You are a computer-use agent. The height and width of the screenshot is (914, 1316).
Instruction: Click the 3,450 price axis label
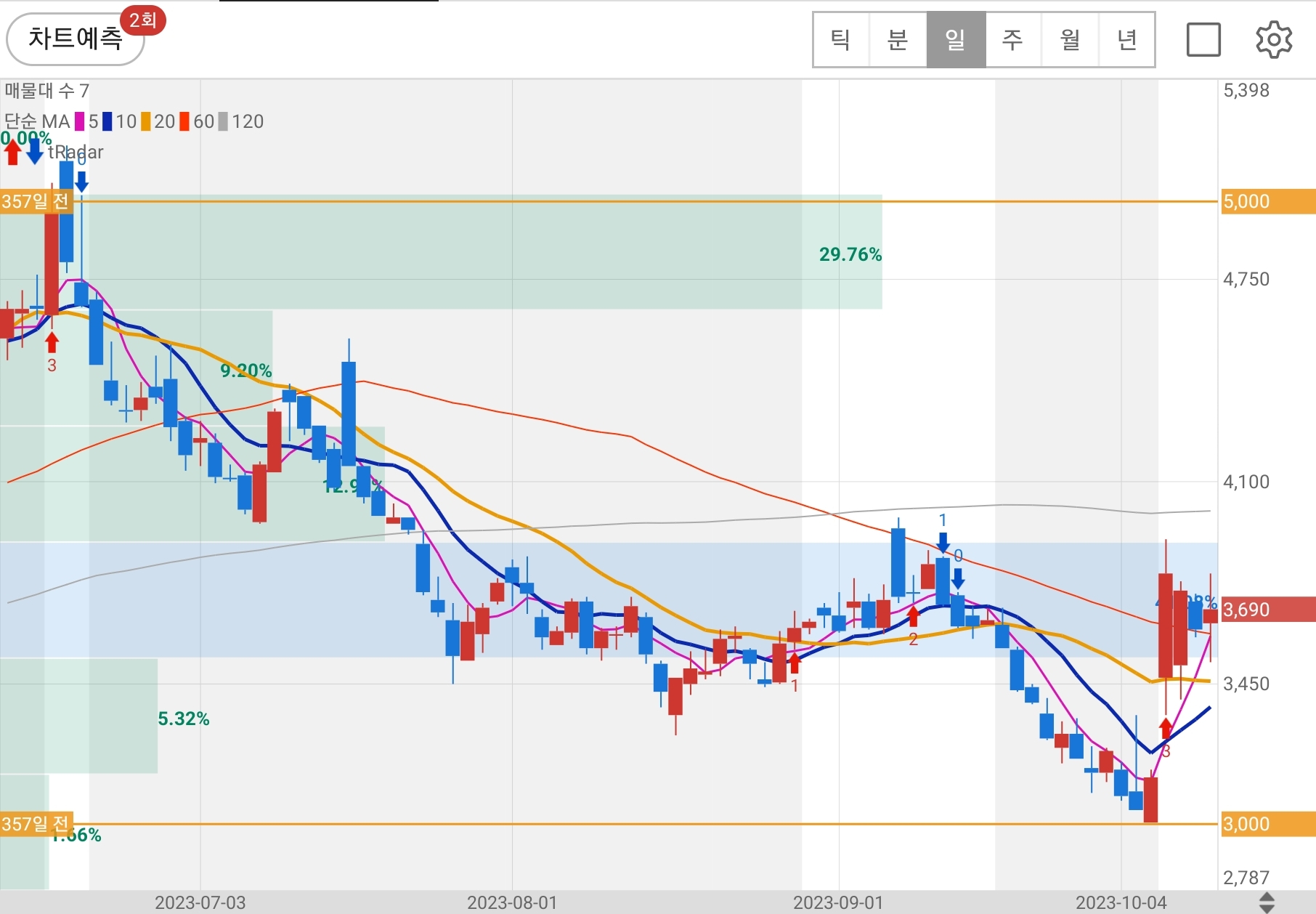(1246, 684)
